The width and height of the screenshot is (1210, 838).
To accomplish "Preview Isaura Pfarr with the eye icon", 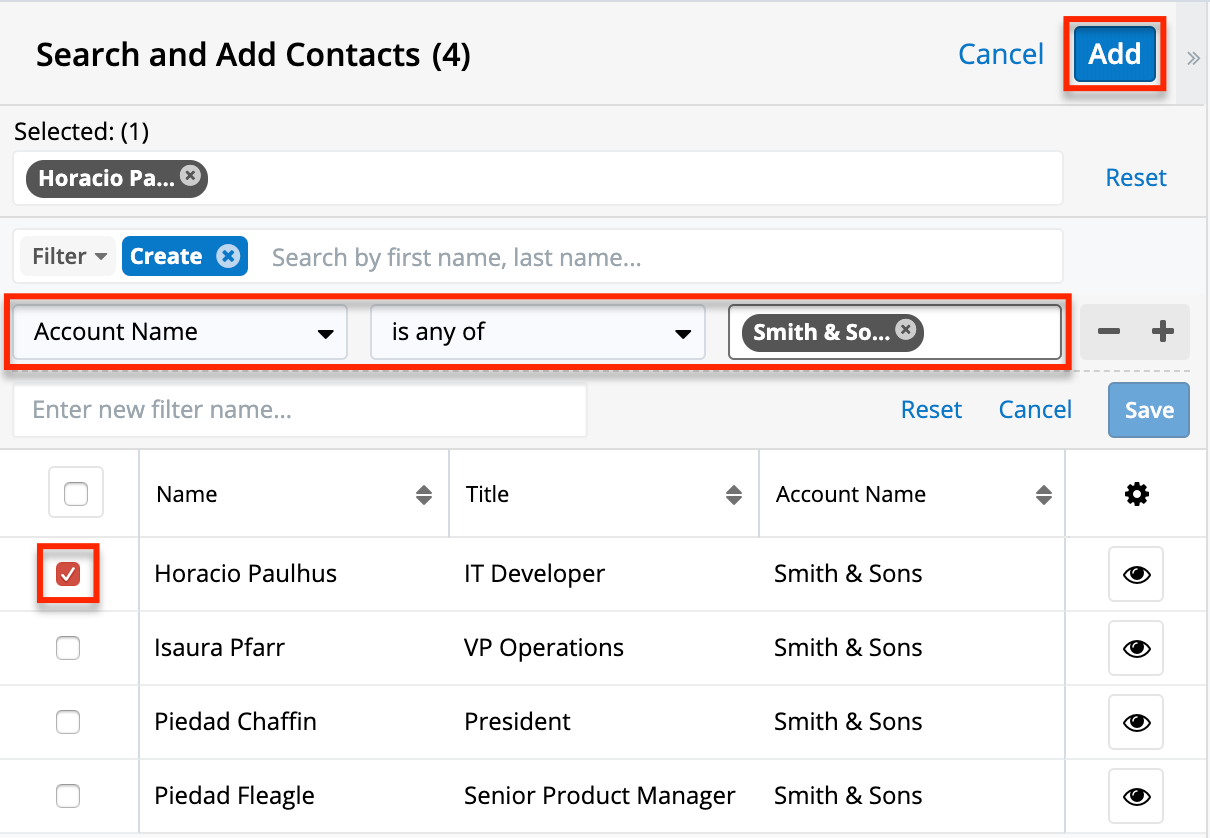I will [1136, 648].
